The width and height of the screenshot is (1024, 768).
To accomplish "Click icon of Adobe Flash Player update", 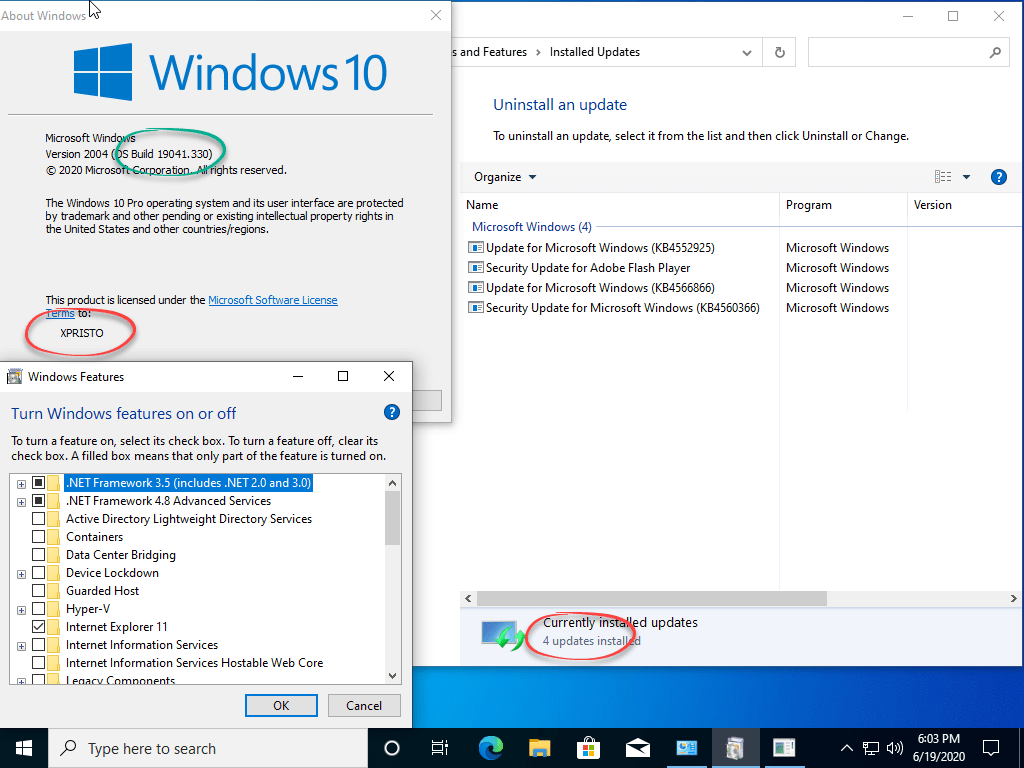I will tap(475, 268).
